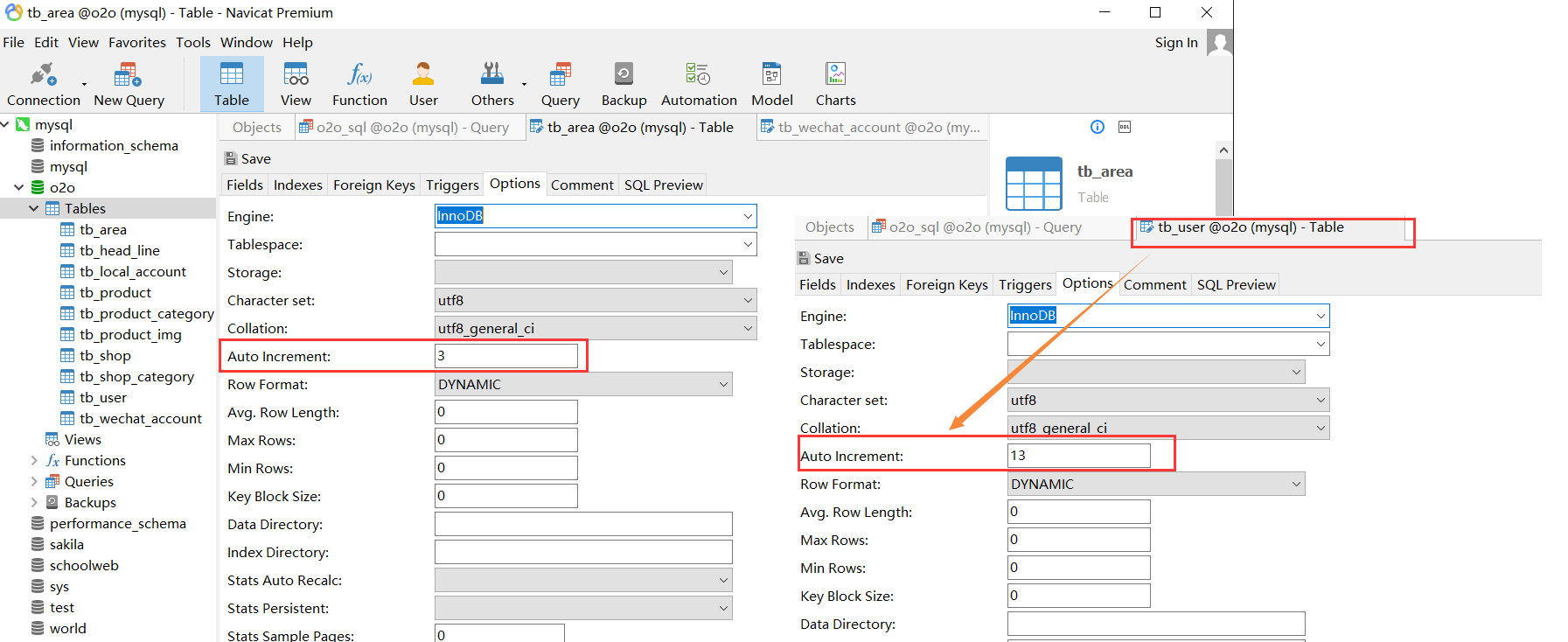
Task: Collapse the mysql connection node
Action: [5, 124]
